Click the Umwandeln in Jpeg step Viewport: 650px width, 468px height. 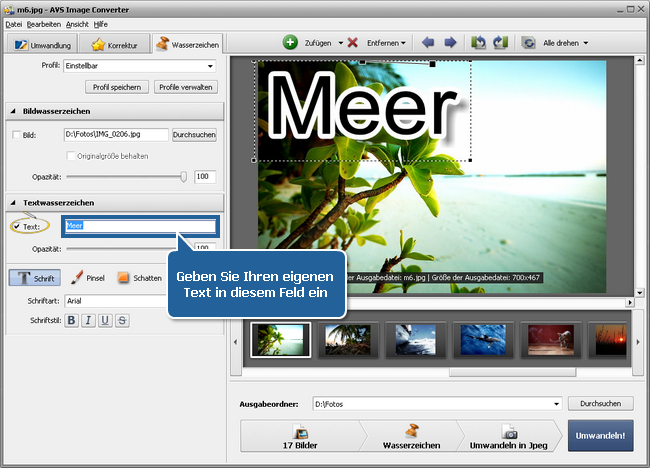(509, 436)
